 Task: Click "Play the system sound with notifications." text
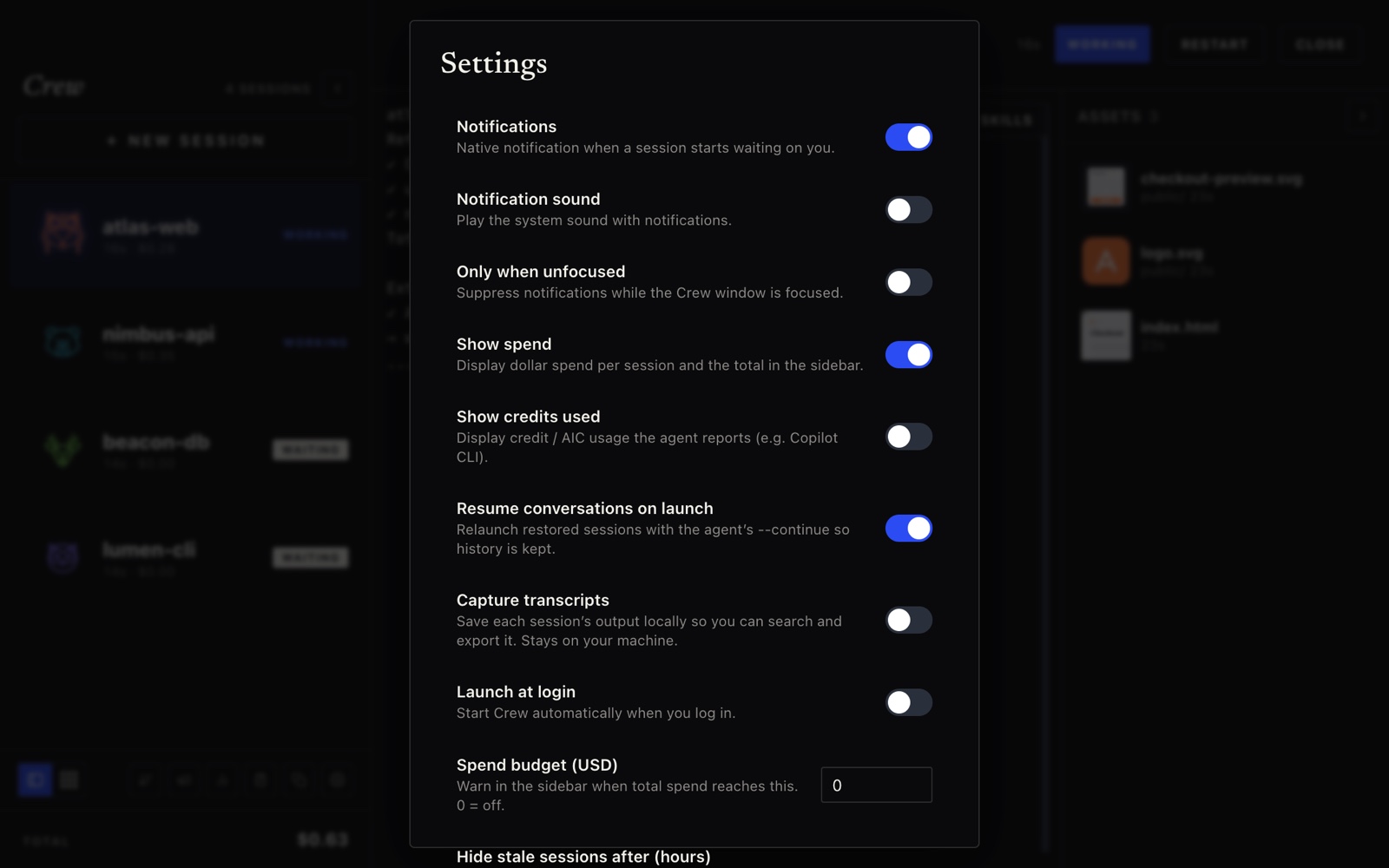click(594, 220)
